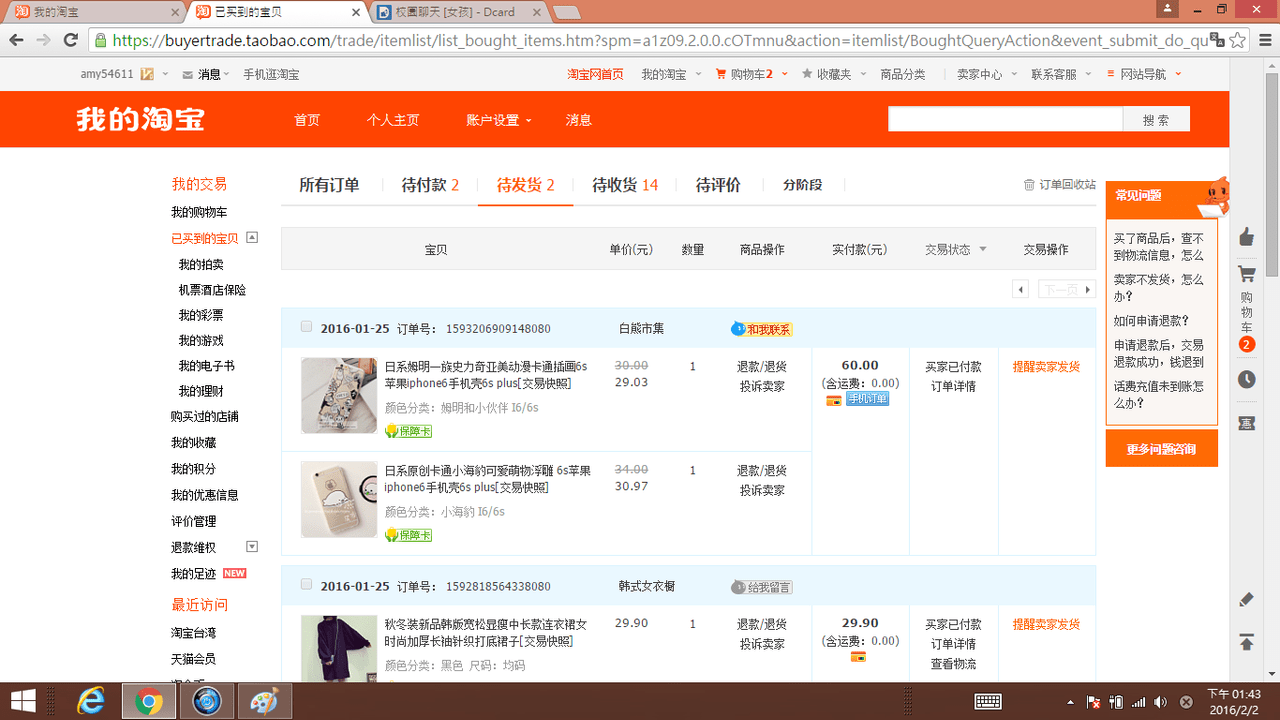The height and width of the screenshot is (720, 1280).
Task: Click the 给我留言 message icon for 韩式女衣橱
Action: [x=762, y=587]
